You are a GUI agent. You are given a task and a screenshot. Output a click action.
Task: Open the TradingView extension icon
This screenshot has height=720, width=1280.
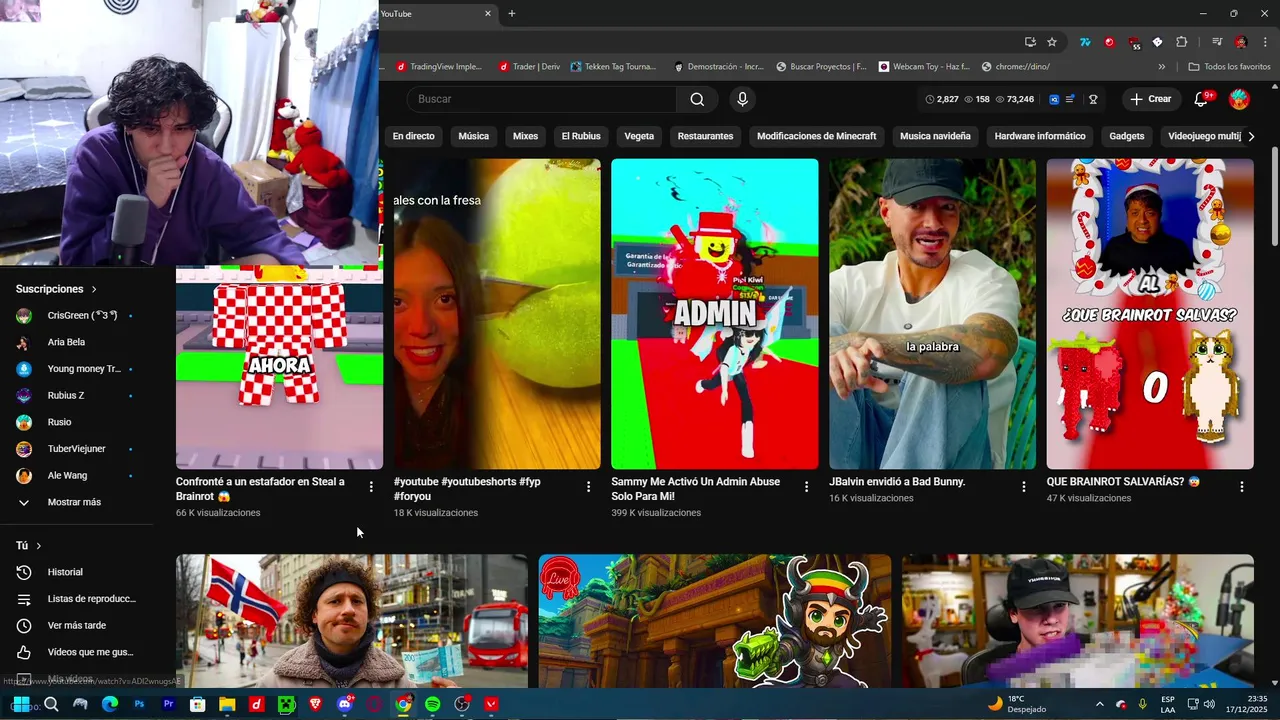(x=1085, y=42)
